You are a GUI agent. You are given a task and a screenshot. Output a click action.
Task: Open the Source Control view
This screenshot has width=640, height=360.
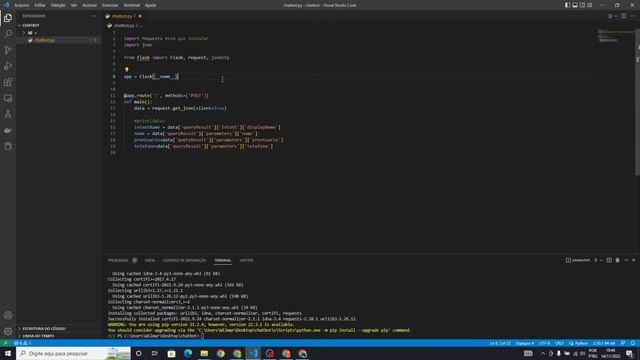(8, 50)
